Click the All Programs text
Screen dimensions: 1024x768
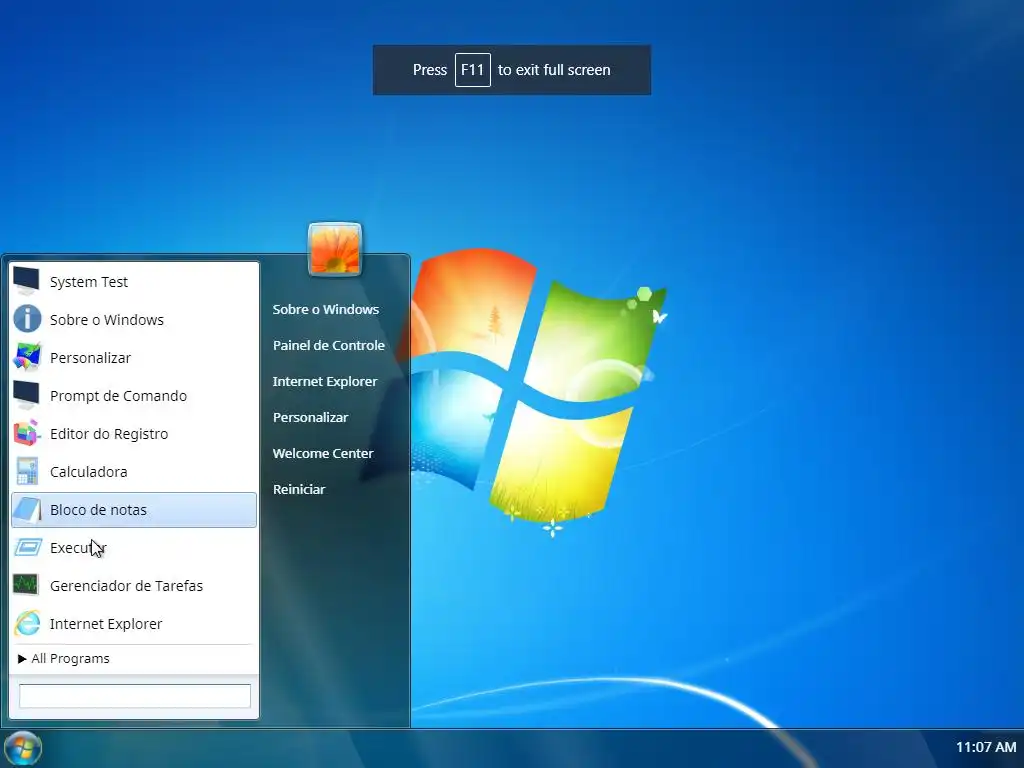71,658
